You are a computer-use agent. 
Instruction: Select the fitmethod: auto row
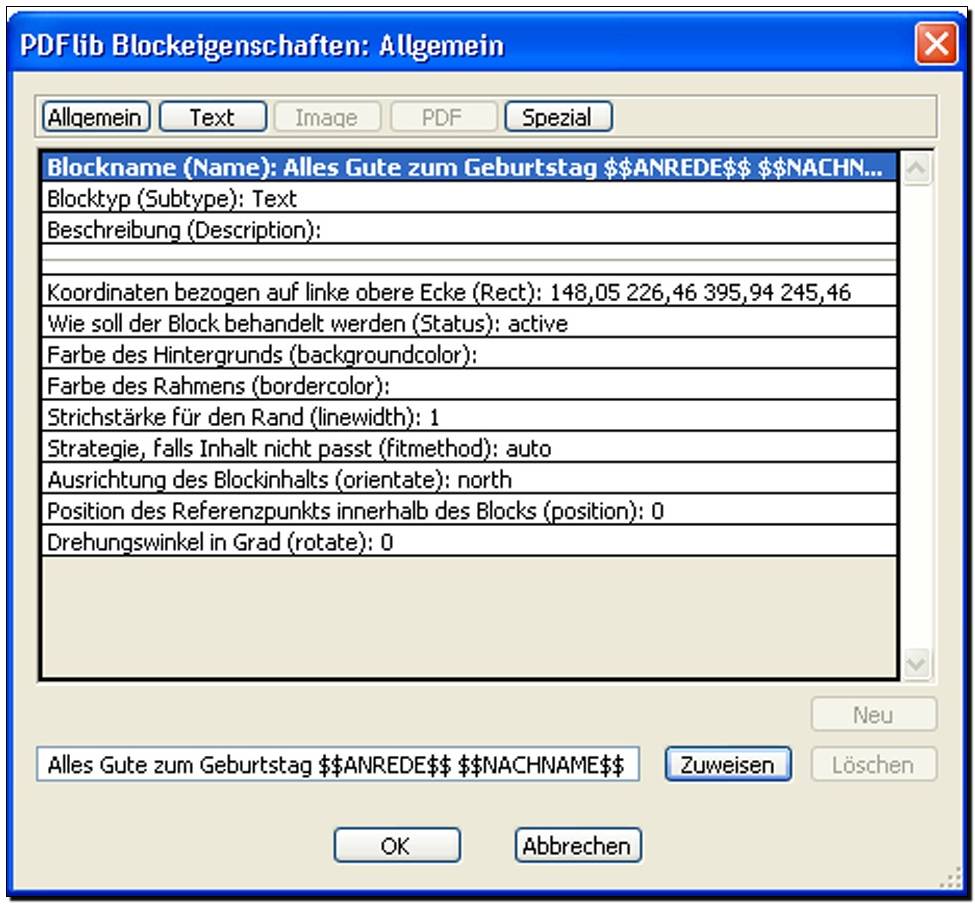point(469,448)
